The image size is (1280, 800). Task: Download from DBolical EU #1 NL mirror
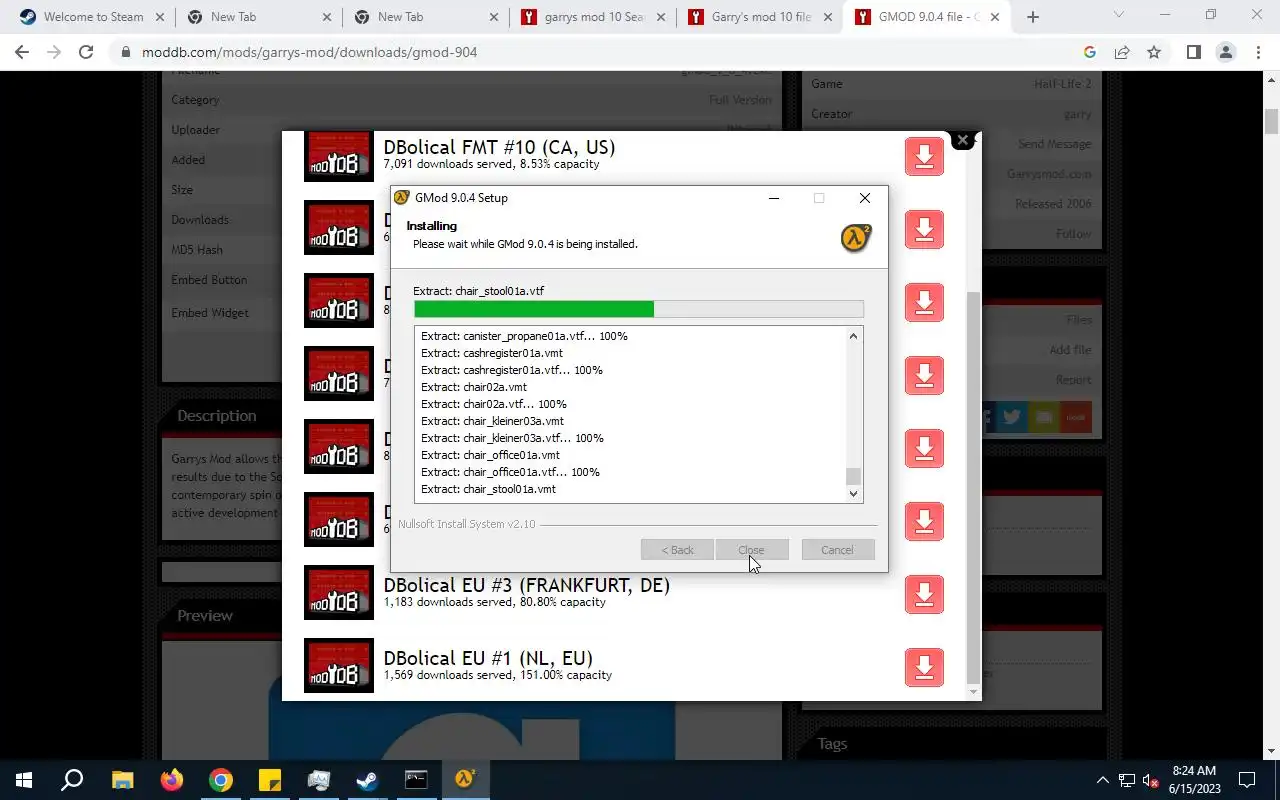click(x=924, y=667)
